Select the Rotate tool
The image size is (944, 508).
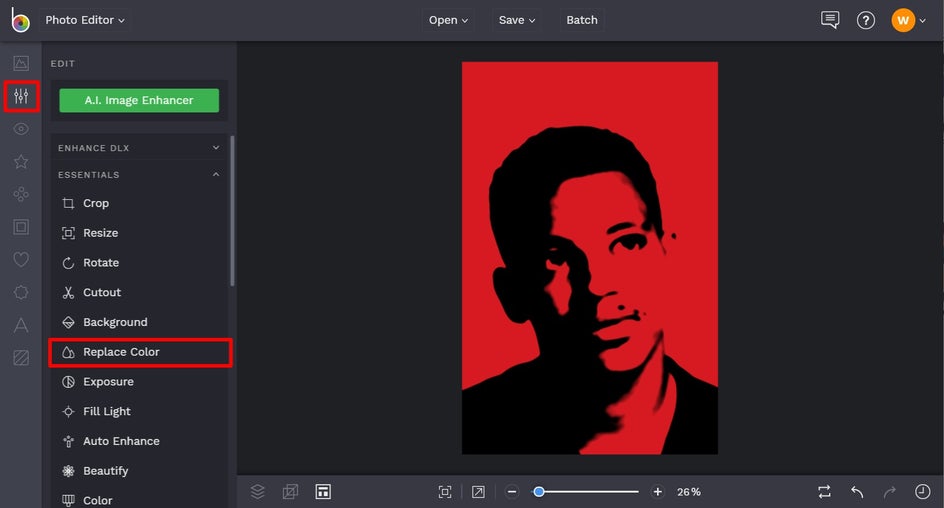139,262
